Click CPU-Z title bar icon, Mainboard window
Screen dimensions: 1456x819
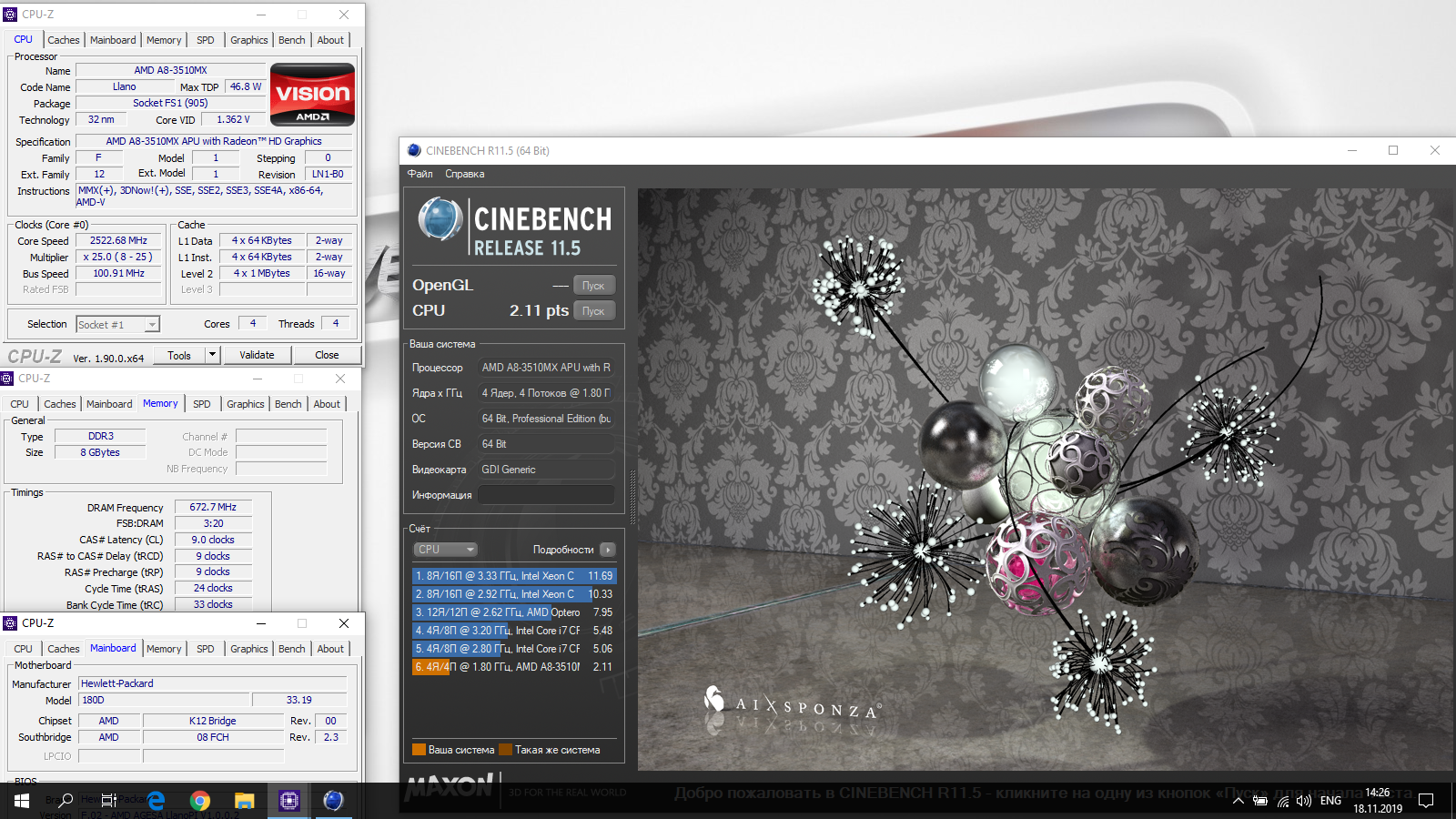pos(11,623)
